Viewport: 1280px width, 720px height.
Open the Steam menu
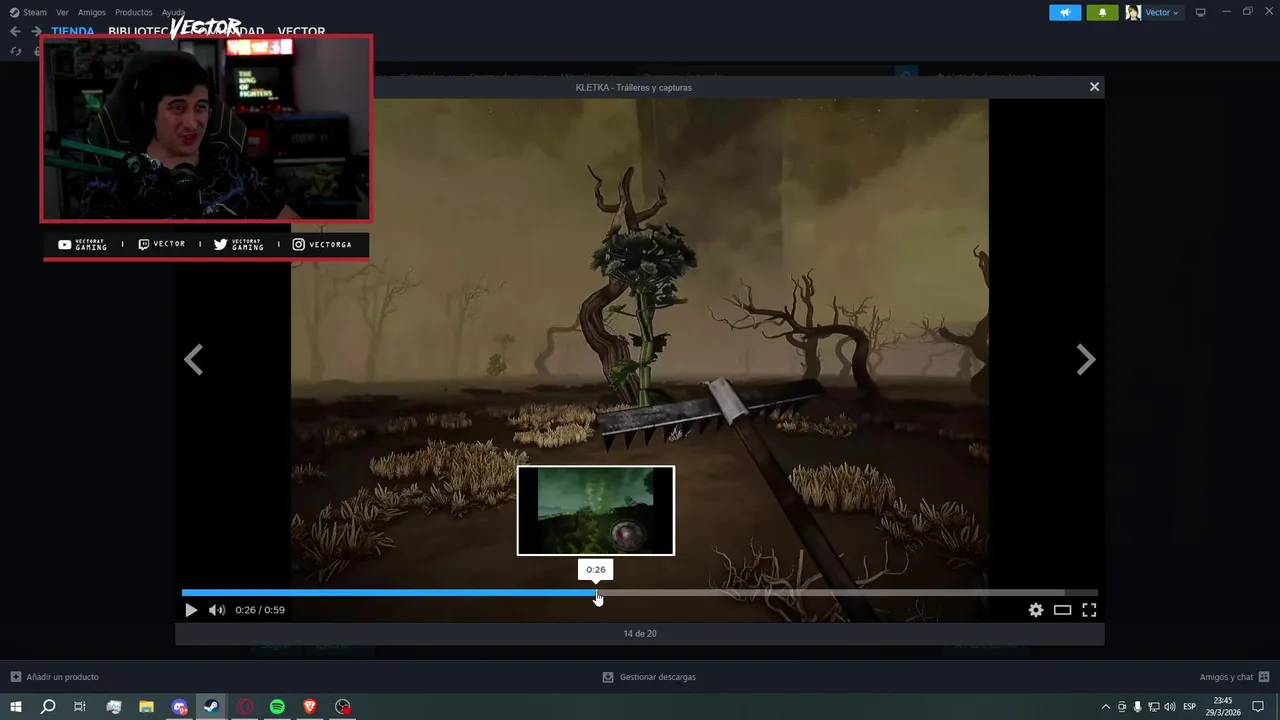coord(29,12)
